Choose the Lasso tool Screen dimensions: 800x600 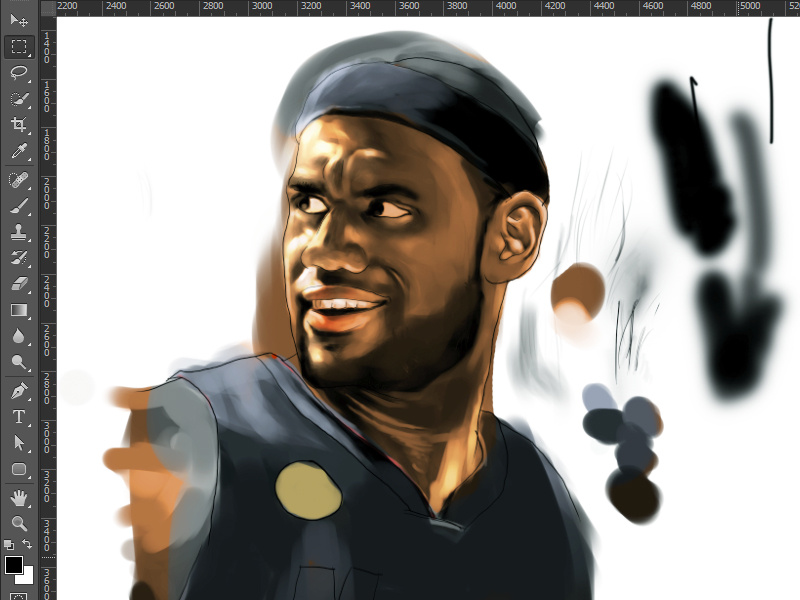click(19, 72)
